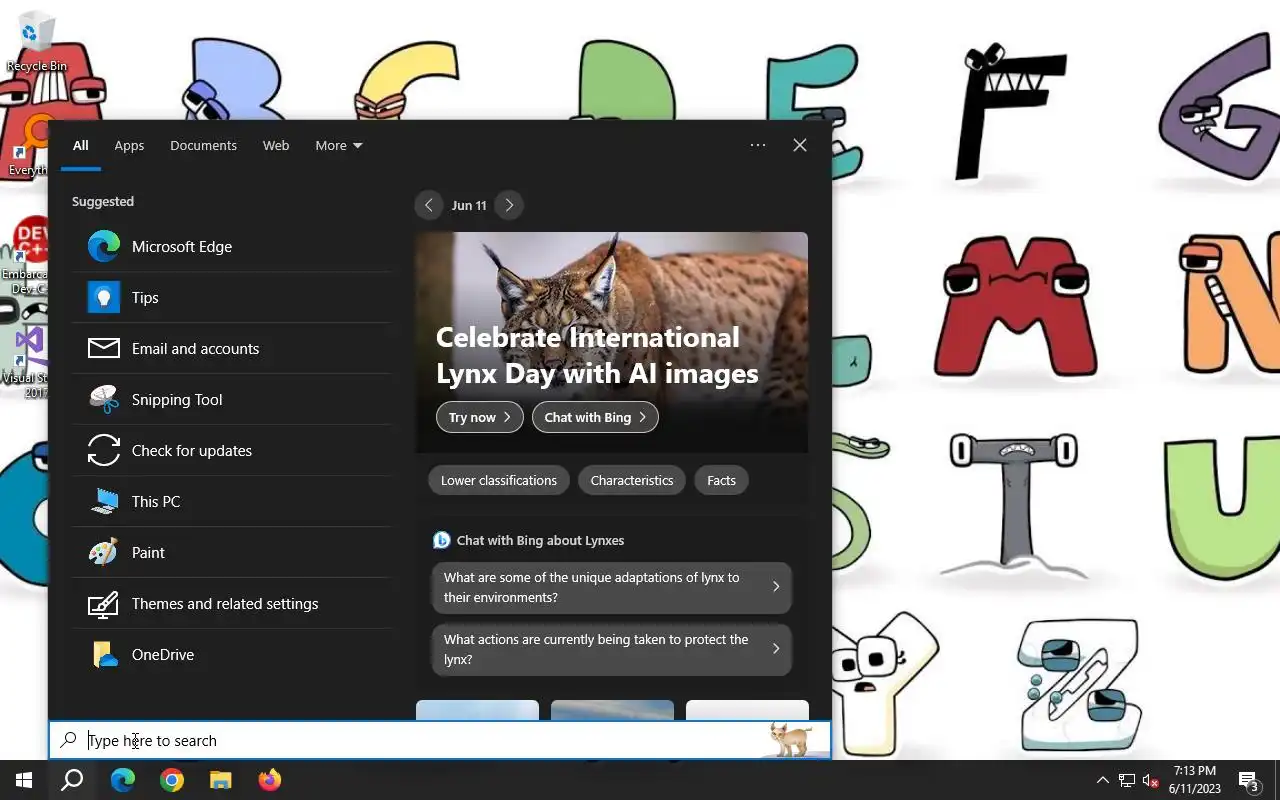Select the Lower classifications chip
1280x800 pixels.
(x=499, y=480)
